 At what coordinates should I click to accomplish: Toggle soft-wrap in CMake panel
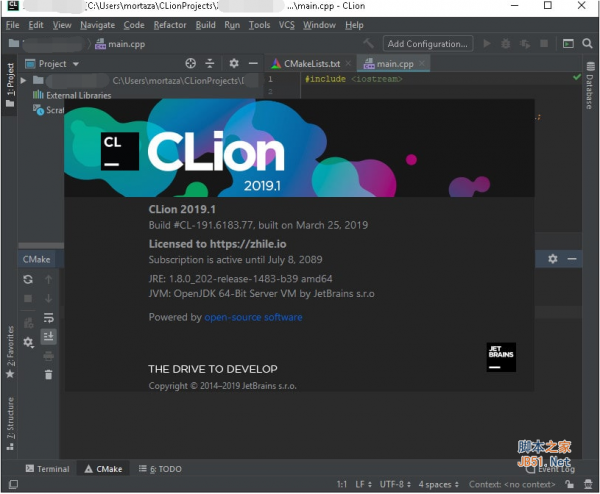(x=49, y=318)
